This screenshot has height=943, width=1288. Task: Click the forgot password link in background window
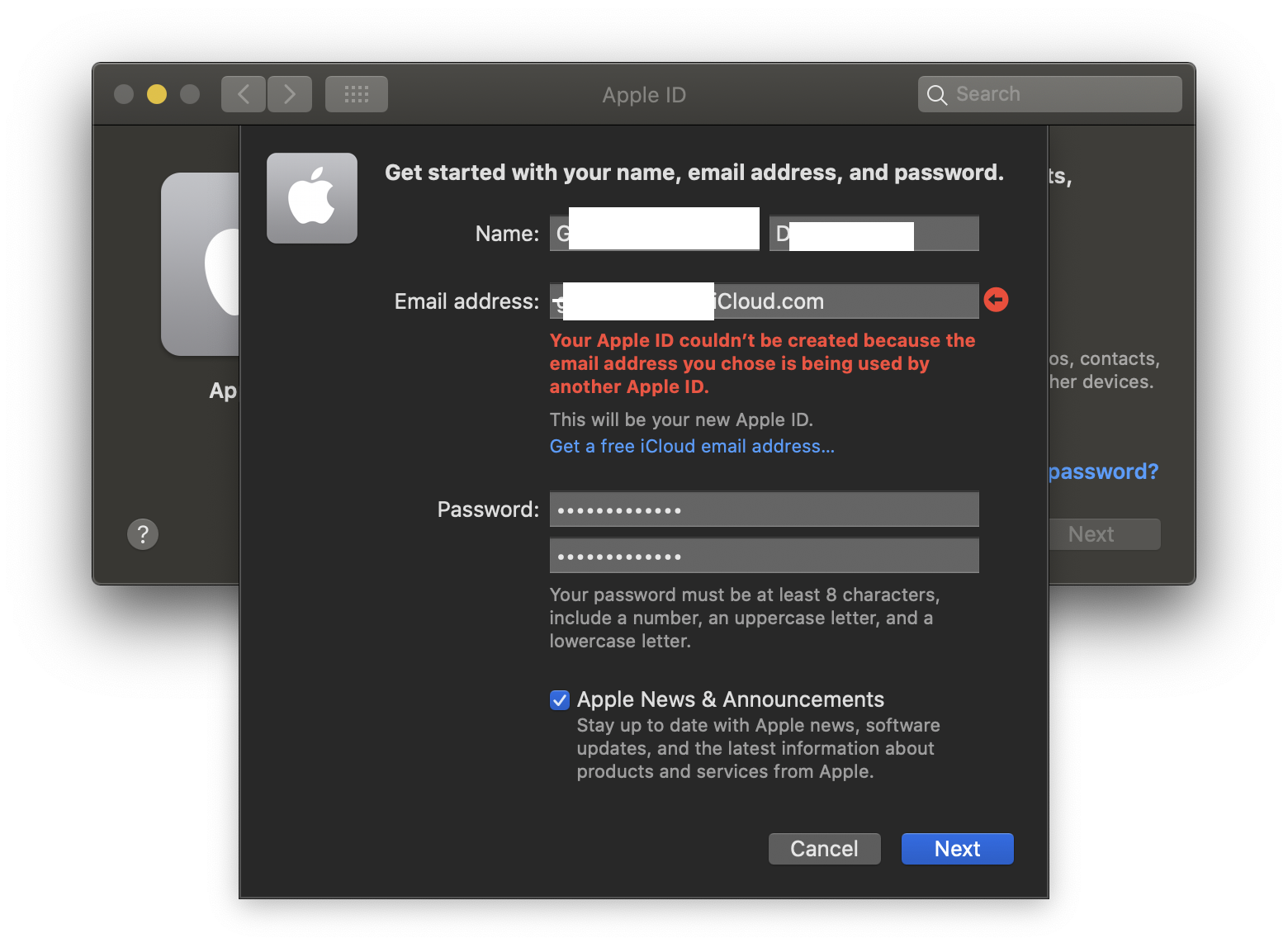[1104, 471]
